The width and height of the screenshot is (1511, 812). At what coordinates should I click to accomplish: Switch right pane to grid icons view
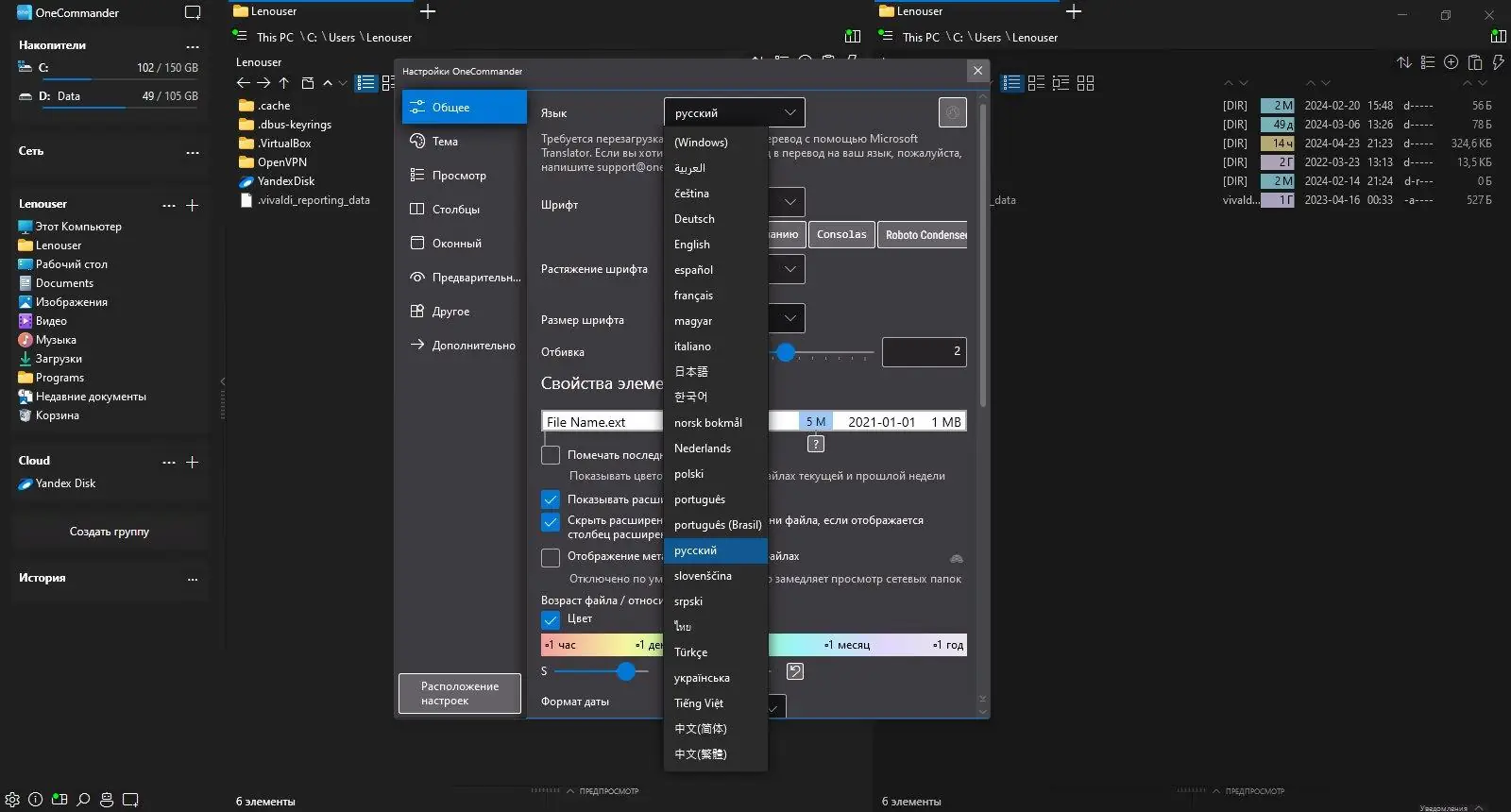(1086, 83)
